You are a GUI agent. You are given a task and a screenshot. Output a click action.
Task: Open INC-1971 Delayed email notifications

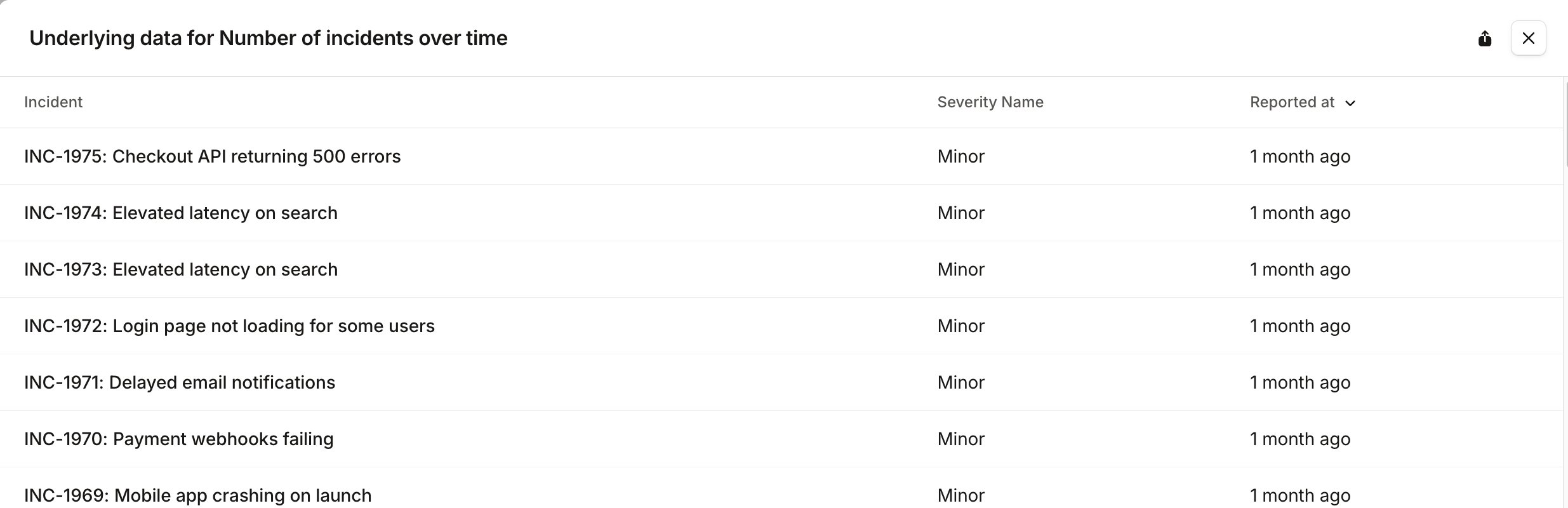pyautogui.click(x=180, y=382)
